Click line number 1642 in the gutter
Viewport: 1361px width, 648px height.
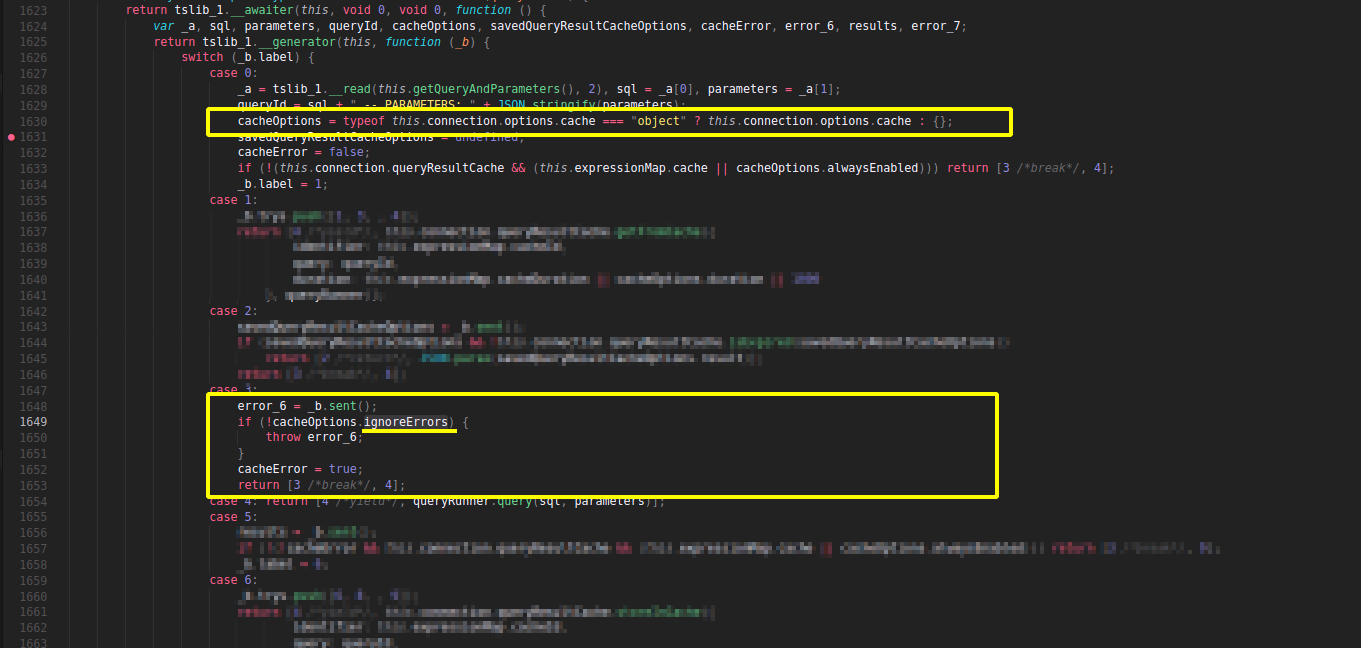click(x=33, y=311)
